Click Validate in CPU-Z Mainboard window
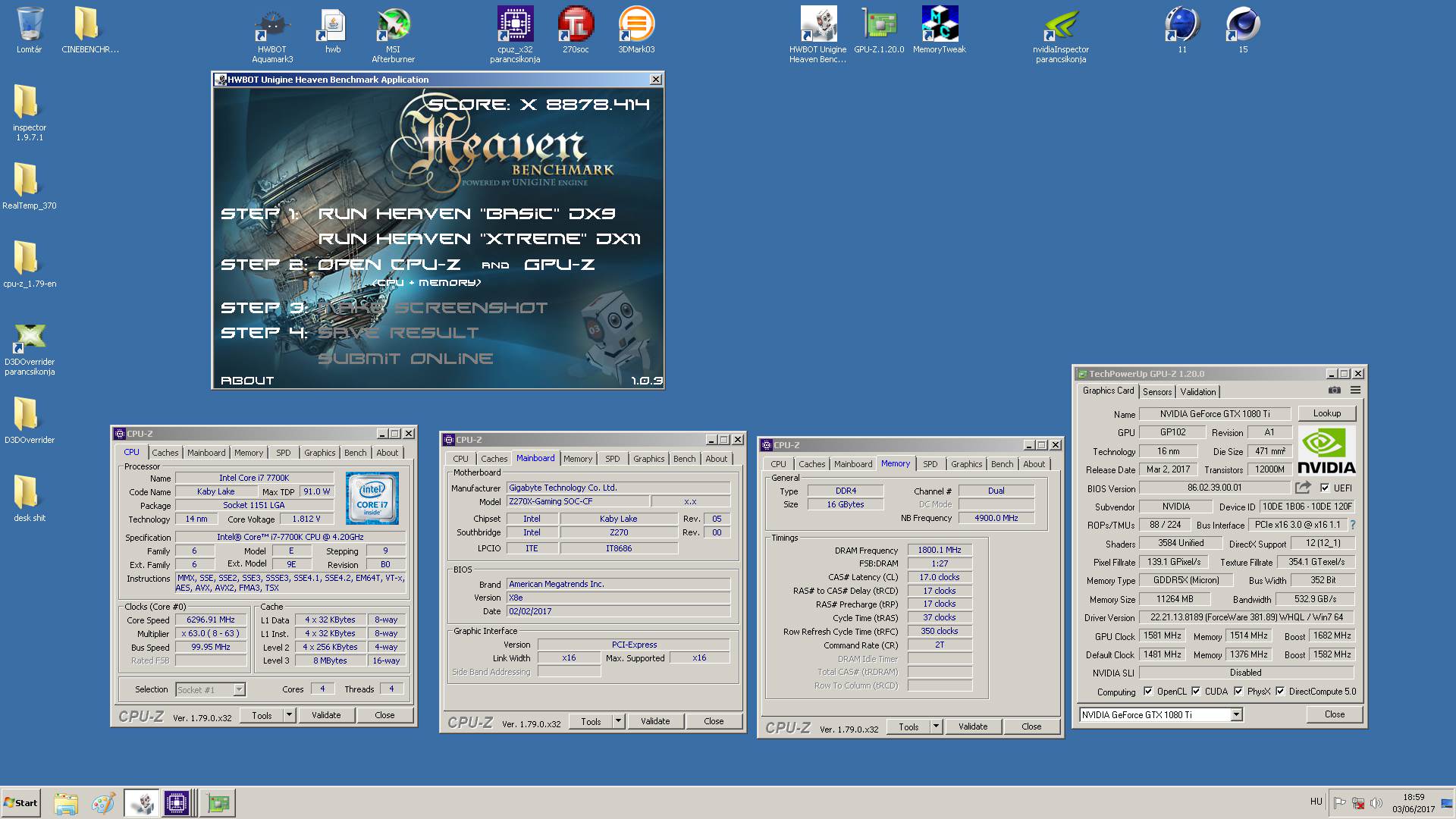This screenshot has width=1456, height=819. point(655,721)
